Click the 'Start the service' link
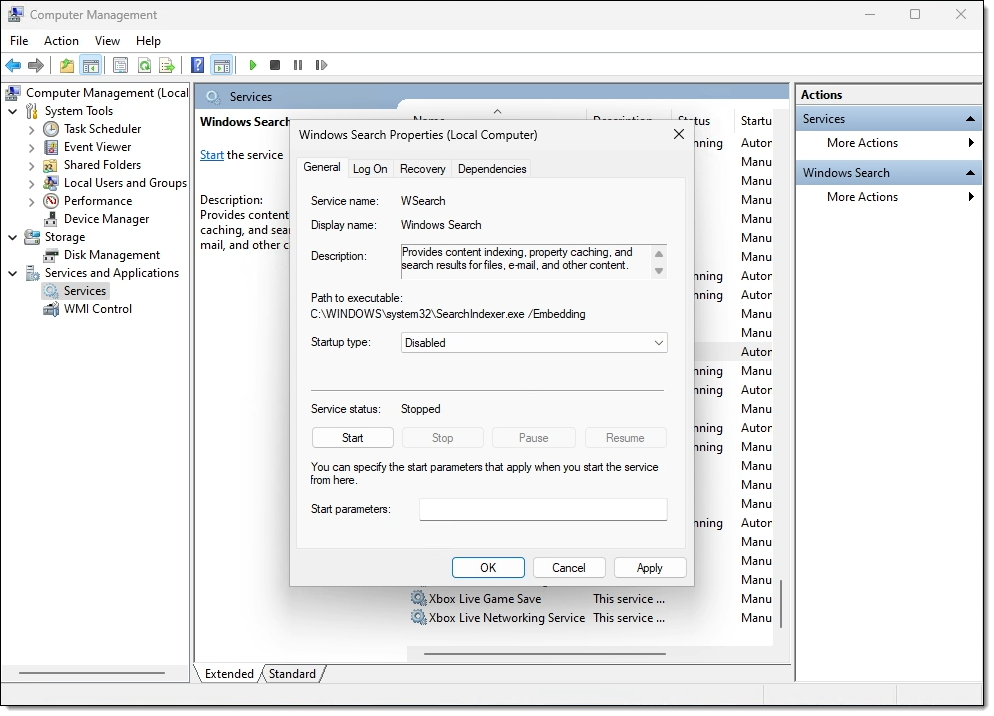 211,155
